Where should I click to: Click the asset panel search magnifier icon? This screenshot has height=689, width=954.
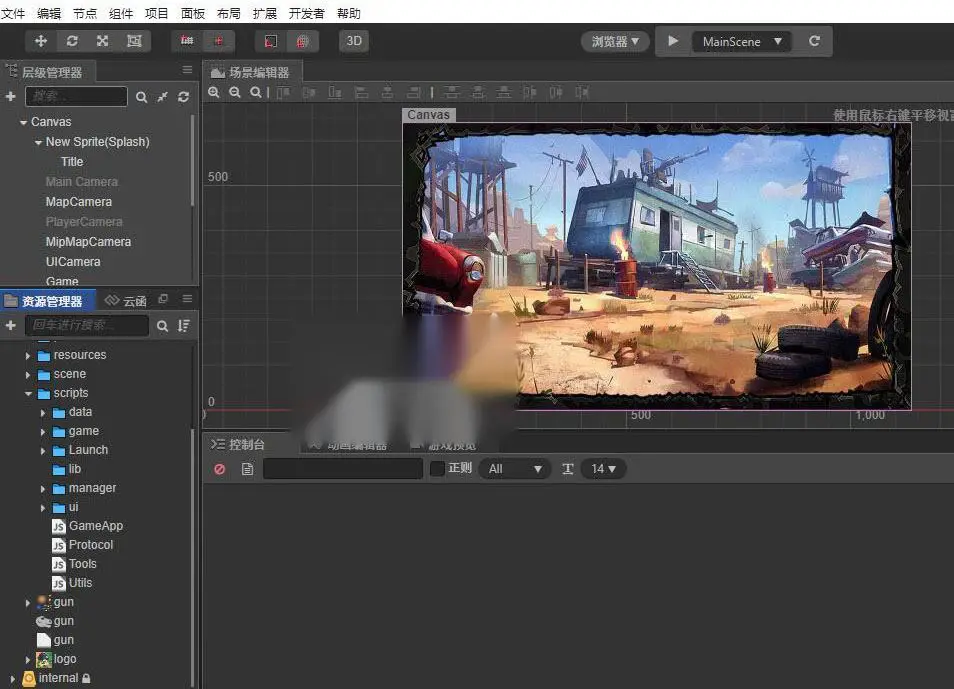tap(162, 326)
